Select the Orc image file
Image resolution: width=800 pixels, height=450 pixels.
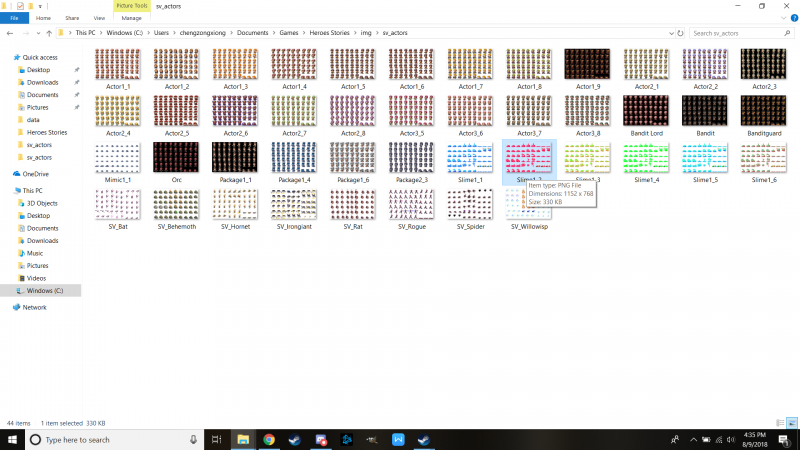(x=176, y=162)
